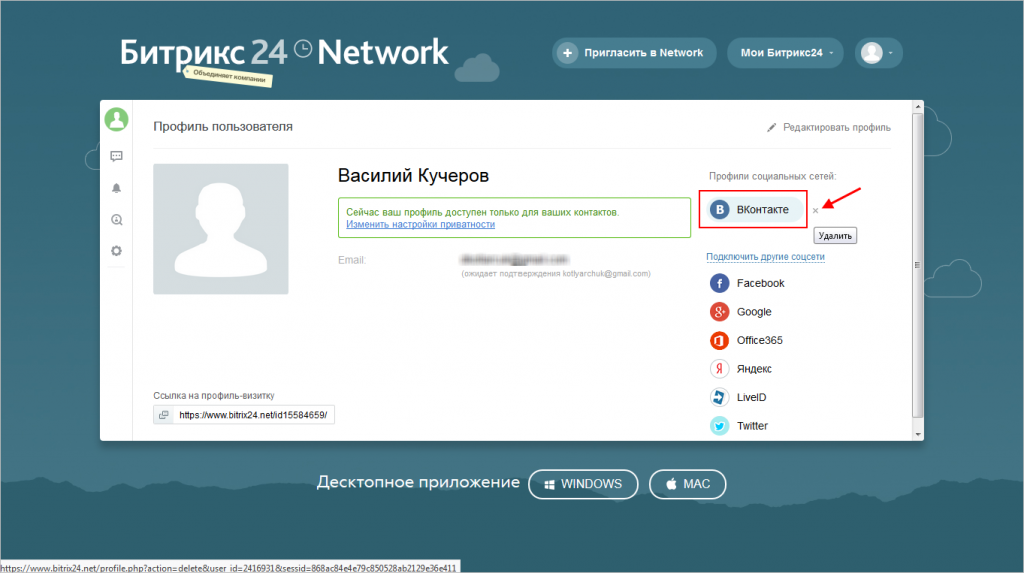Click the copy icon beside profile link
This screenshot has width=1024, height=573.
[x=163, y=415]
